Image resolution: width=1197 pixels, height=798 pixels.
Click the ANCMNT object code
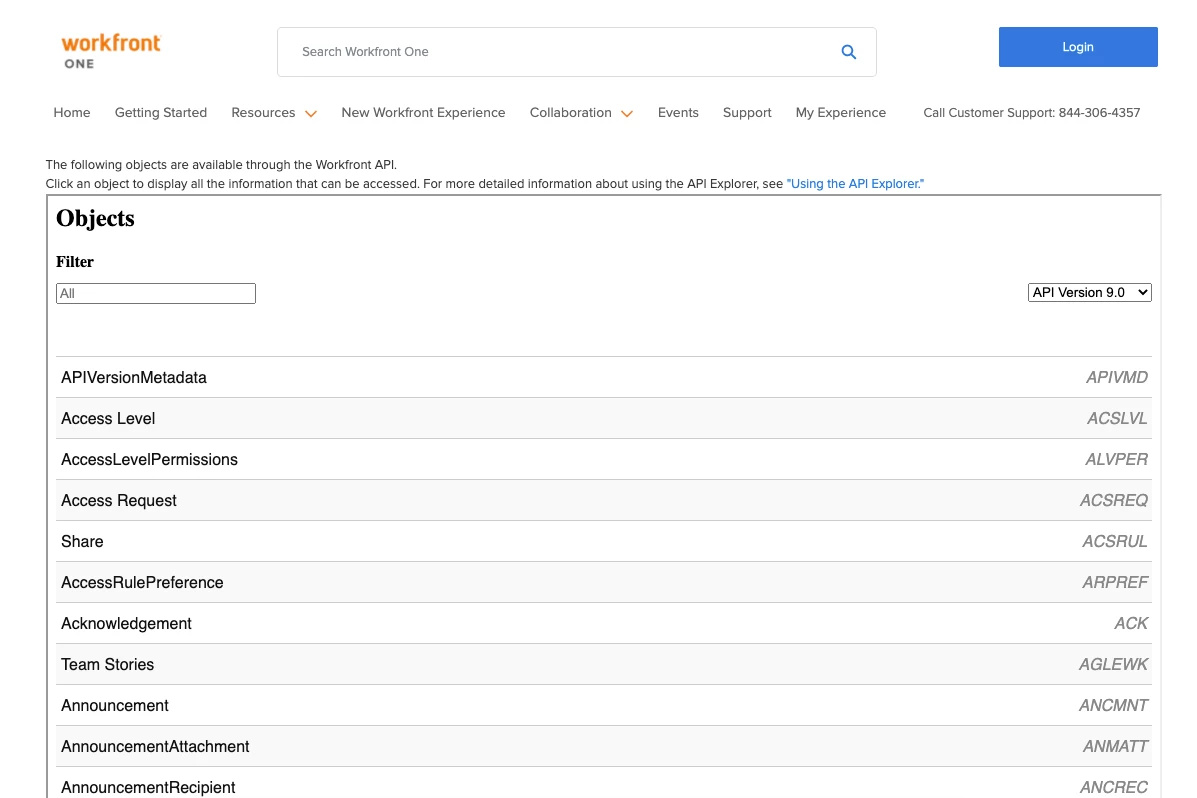(1113, 706)
